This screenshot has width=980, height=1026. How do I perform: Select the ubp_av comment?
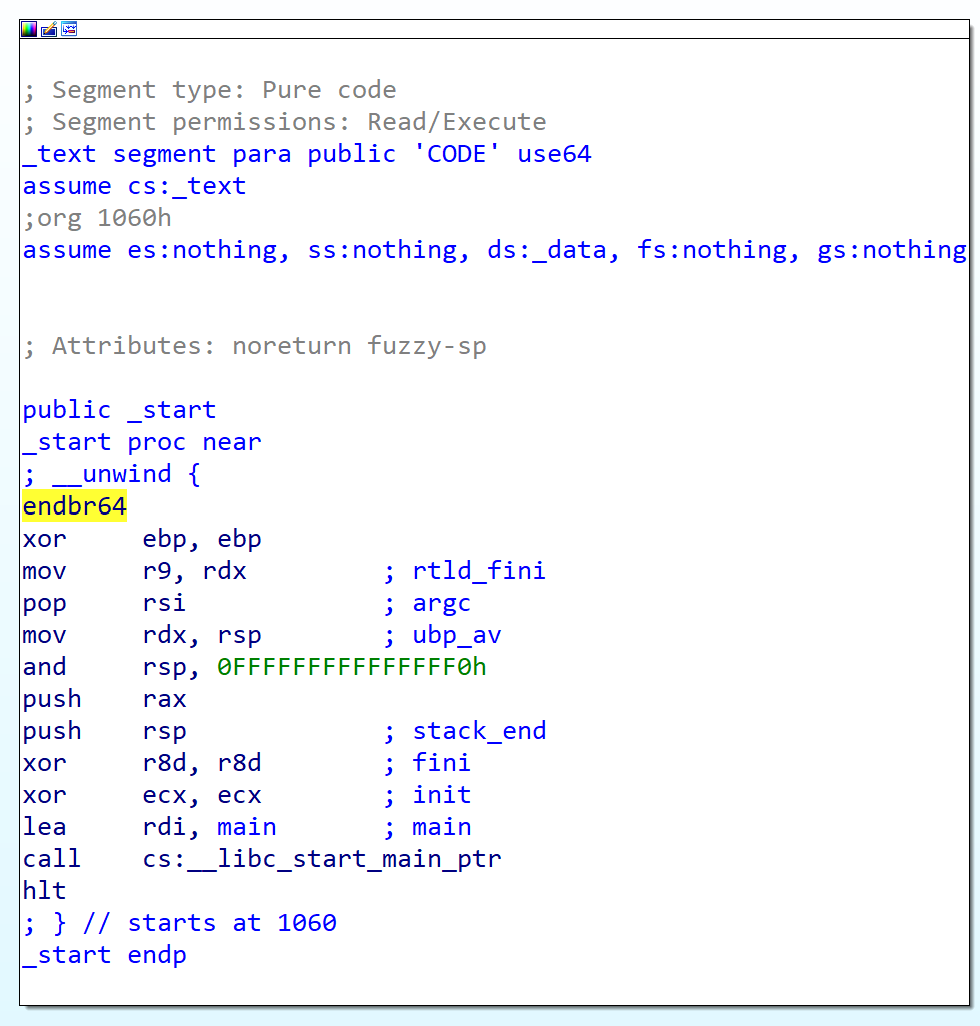[x=456, y=635]
